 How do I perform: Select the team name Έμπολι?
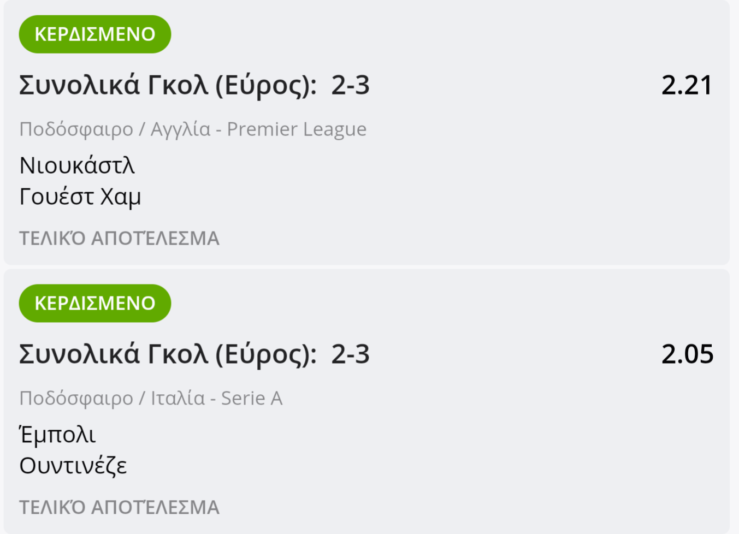(x=58, y=435)
